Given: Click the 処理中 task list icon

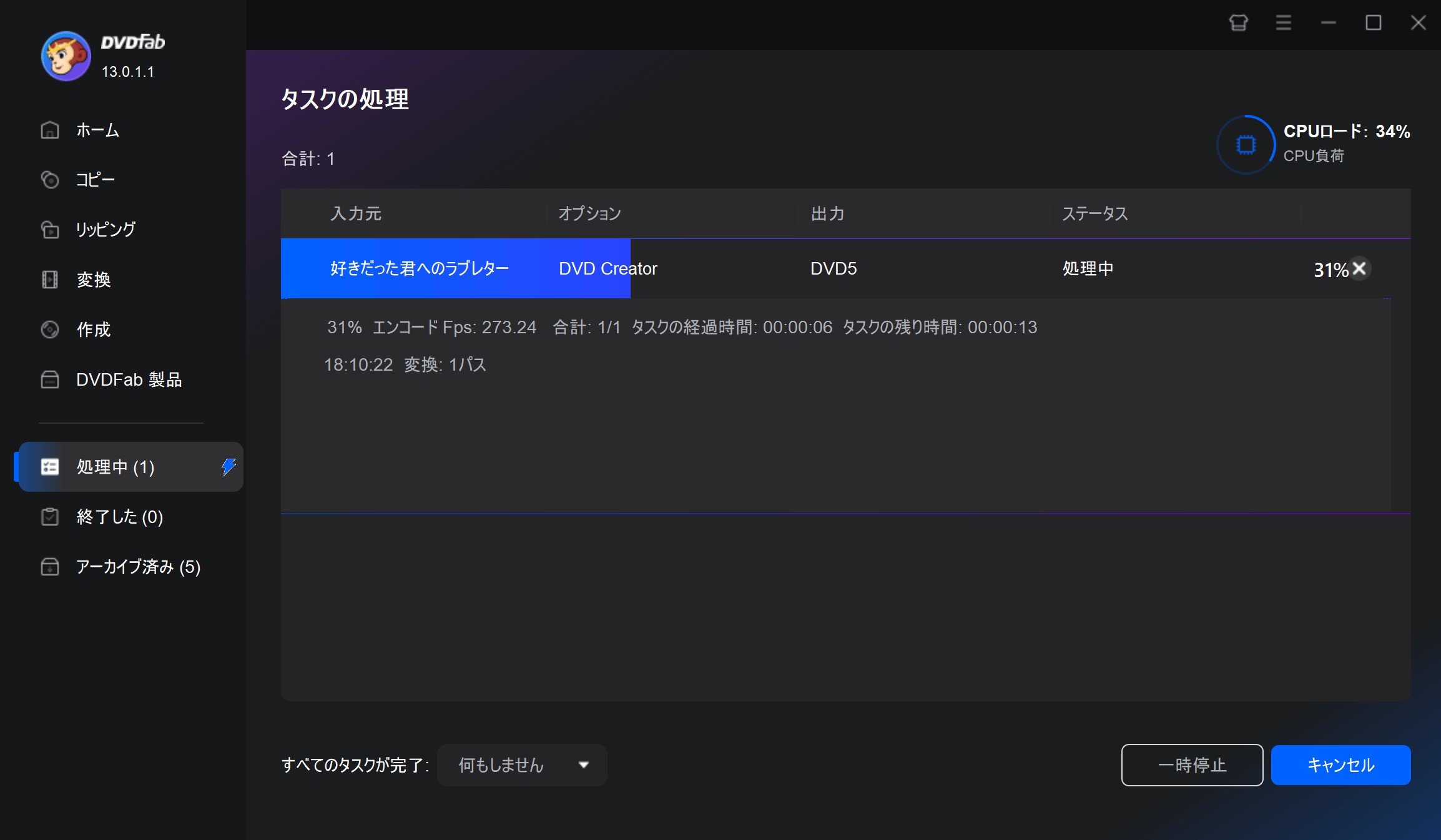Looking at the screenshot, I should [x=50, y=467].
